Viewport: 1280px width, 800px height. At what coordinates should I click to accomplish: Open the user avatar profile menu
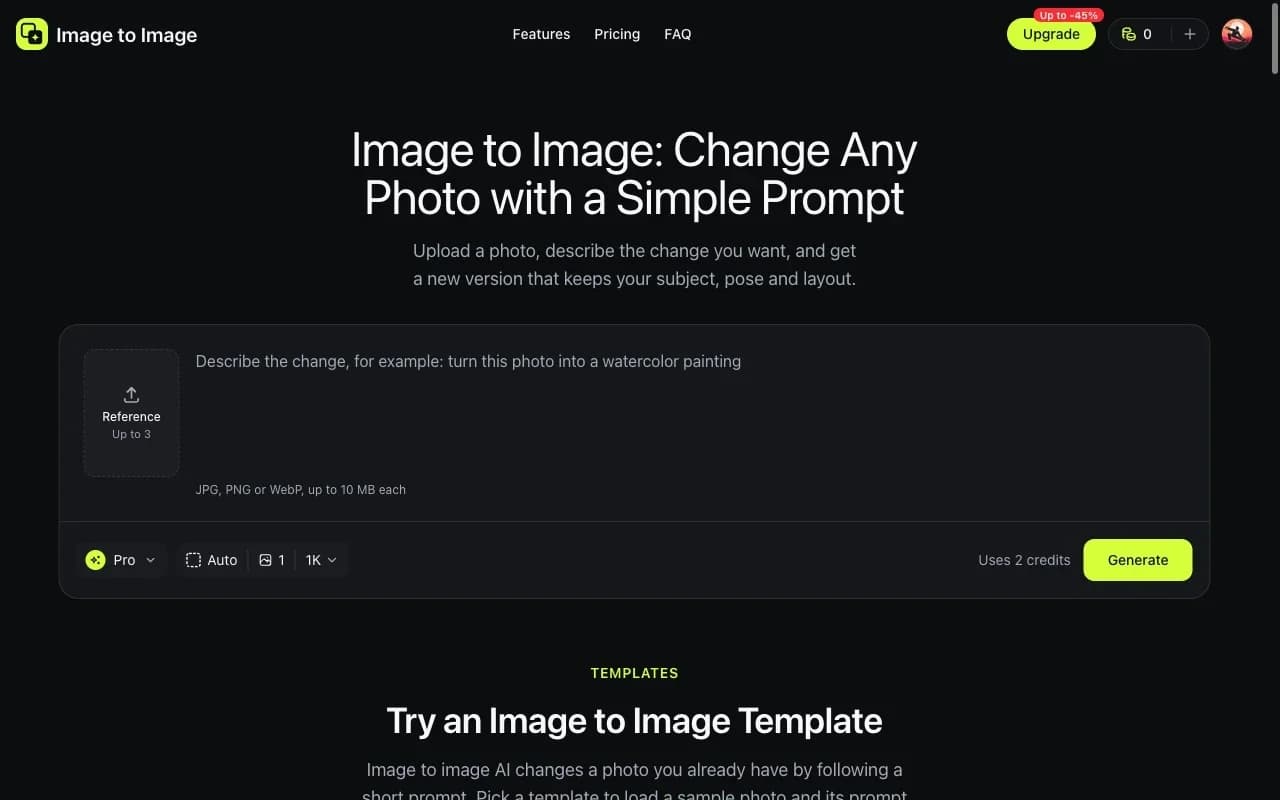[1237, 34]
